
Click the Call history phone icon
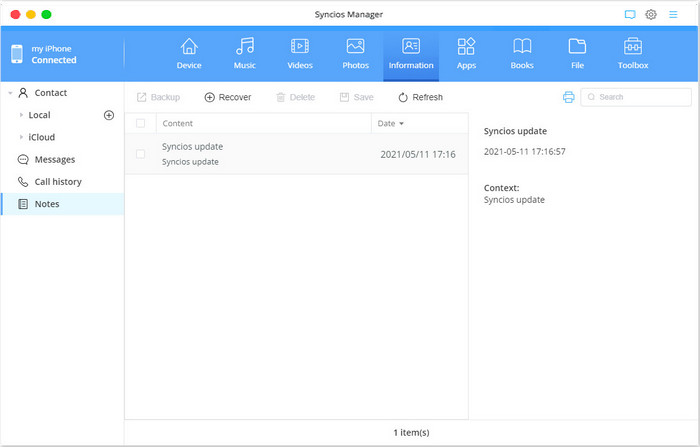point(23,182)
